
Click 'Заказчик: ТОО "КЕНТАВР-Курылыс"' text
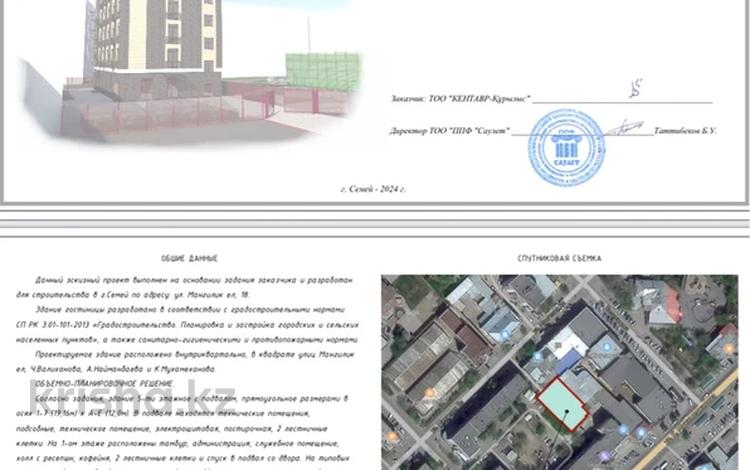(460, 99)
